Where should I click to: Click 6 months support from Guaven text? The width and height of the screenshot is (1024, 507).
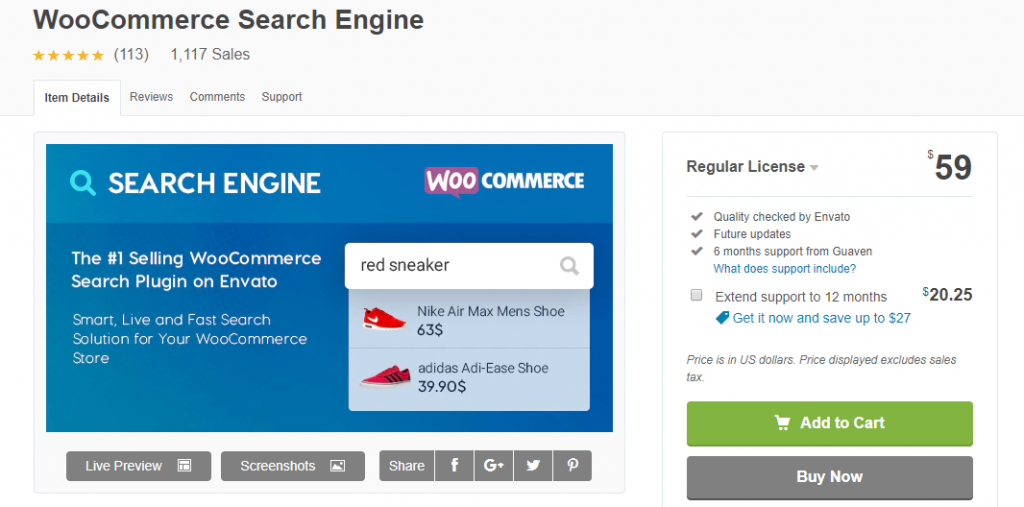(792, 251)
